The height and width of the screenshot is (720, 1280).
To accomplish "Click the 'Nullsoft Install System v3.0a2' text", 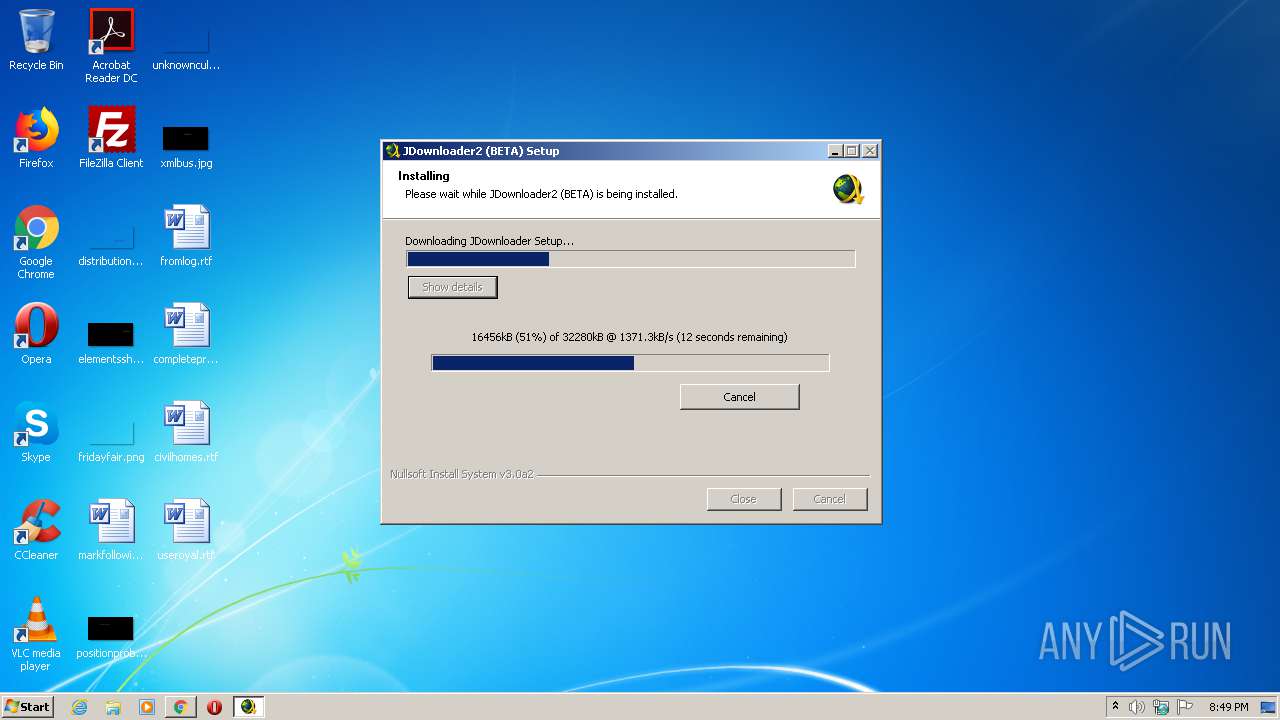I will click(462, 474).
